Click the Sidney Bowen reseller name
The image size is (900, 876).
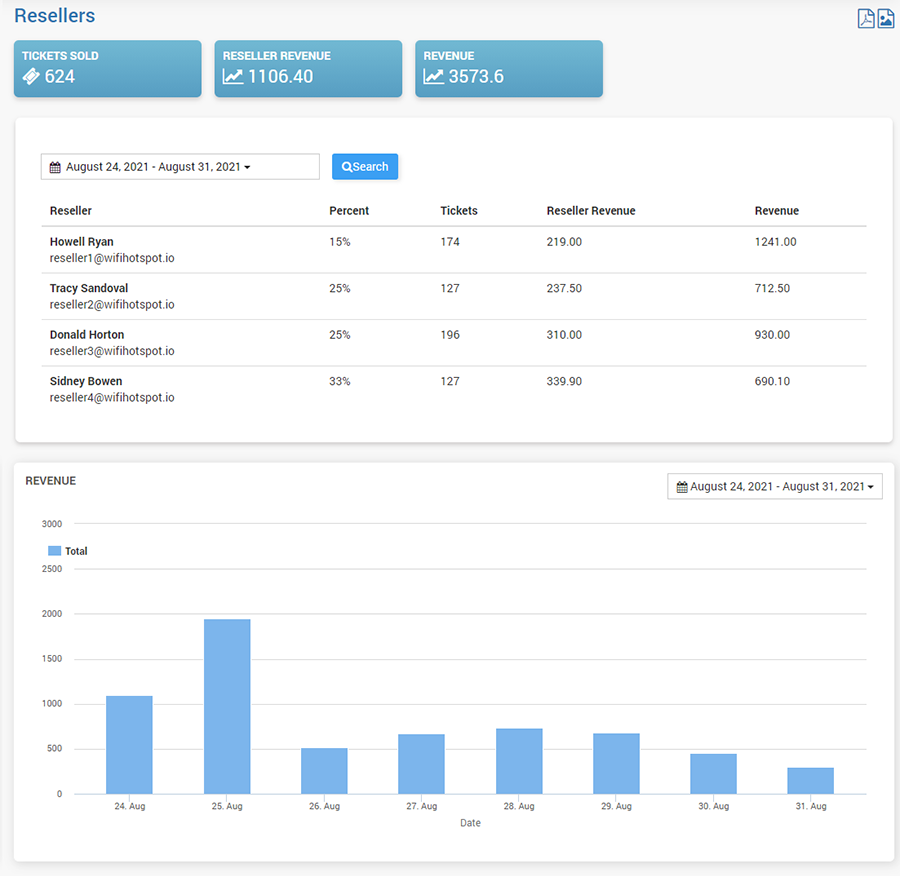86,381
